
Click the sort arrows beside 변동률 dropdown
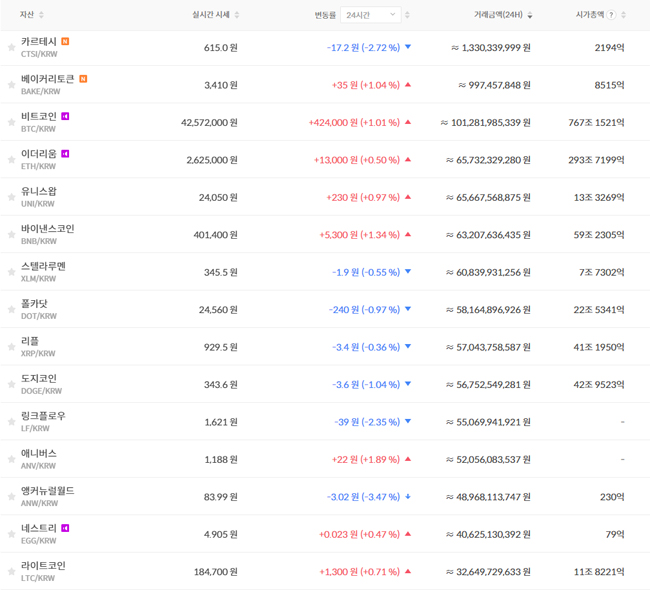pos(407,15)
